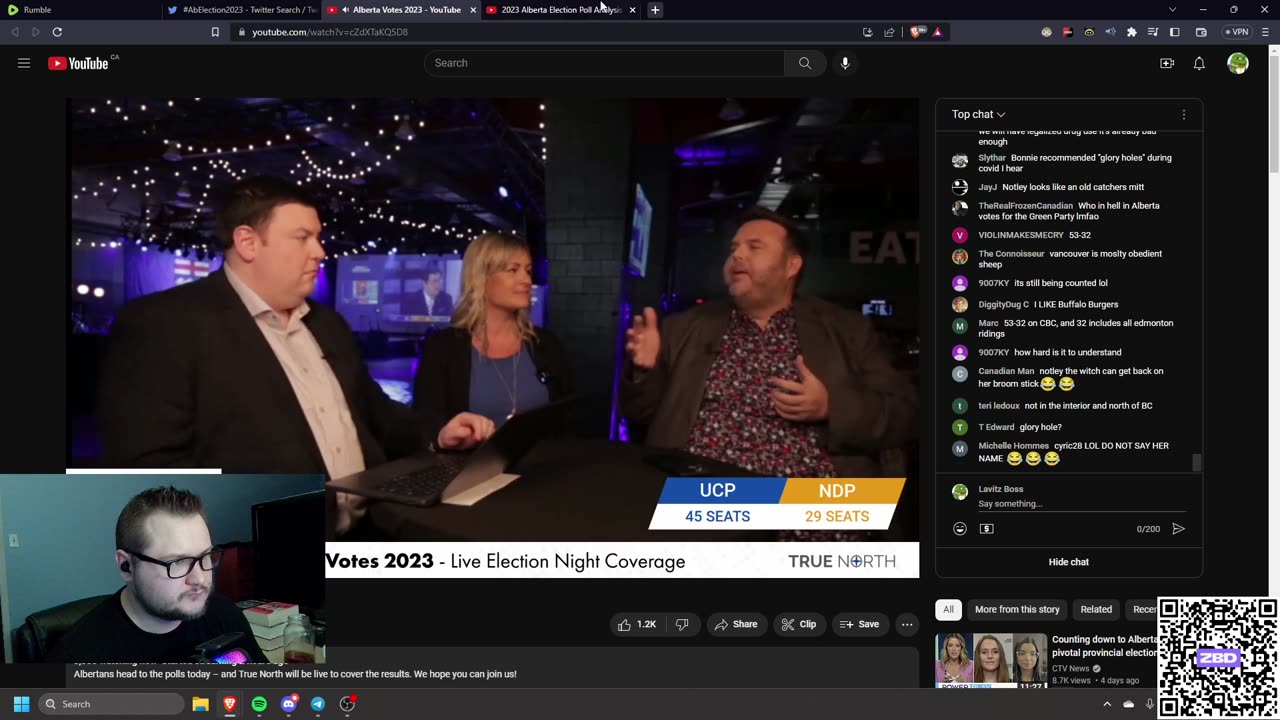1280x720 pixels.
Task: Click the chat panel scrollbar thumb
Action: (x=1196, y=463)
